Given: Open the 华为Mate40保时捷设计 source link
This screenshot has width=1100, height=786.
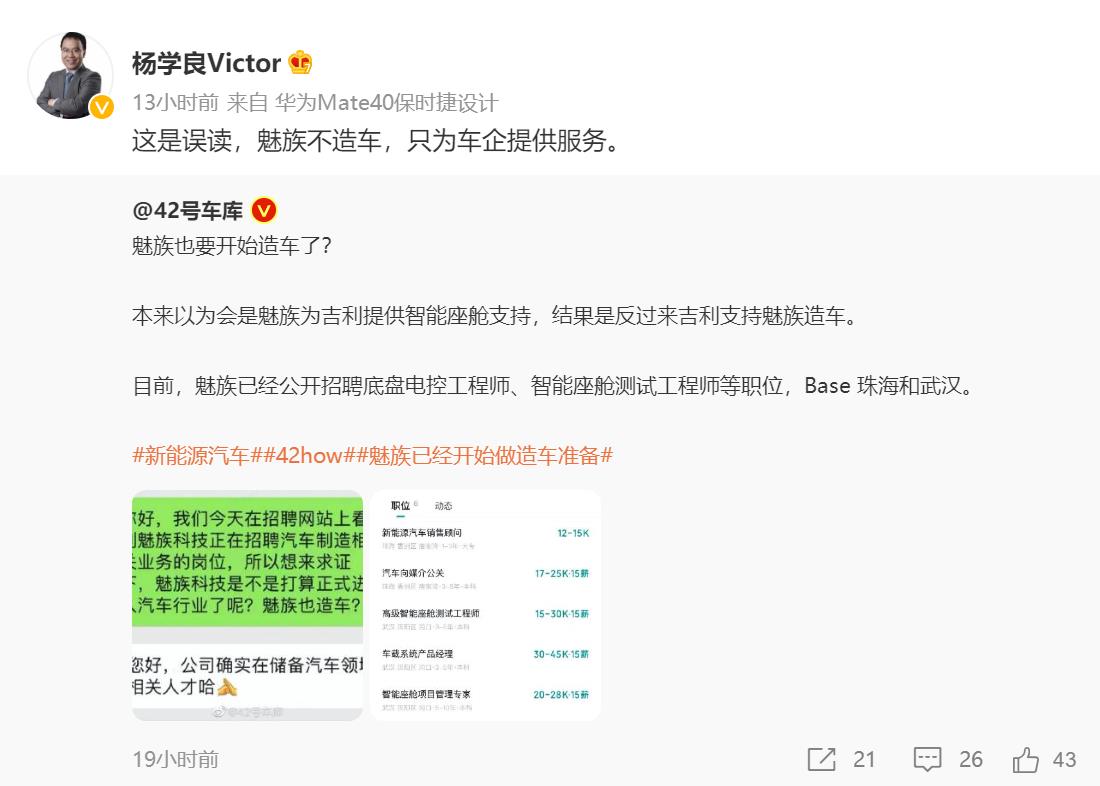Looking at the screenshot, I should pos(387,102).
